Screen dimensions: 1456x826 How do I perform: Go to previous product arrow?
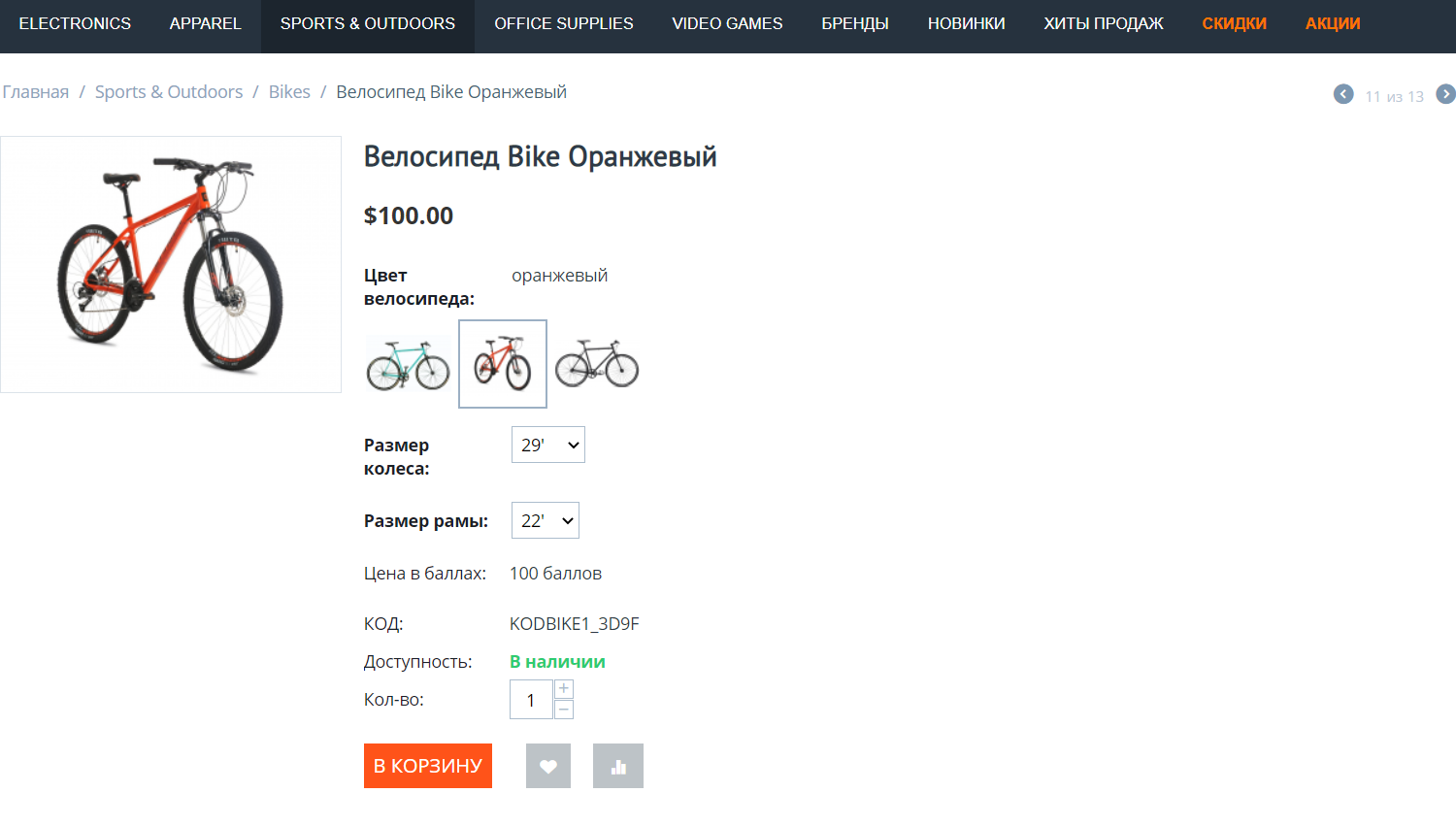[1343, 94]
